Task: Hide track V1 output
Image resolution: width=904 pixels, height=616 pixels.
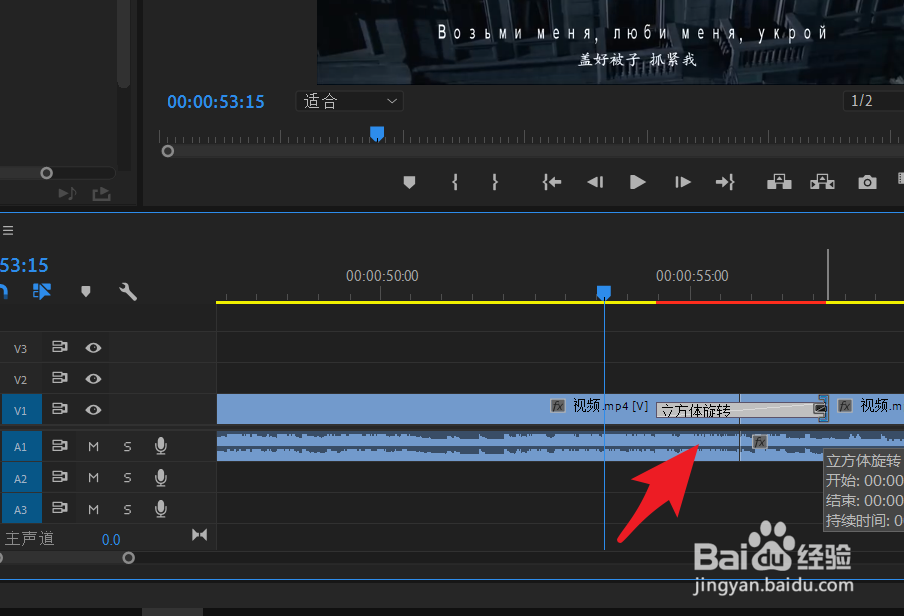Action: (93, 410)
